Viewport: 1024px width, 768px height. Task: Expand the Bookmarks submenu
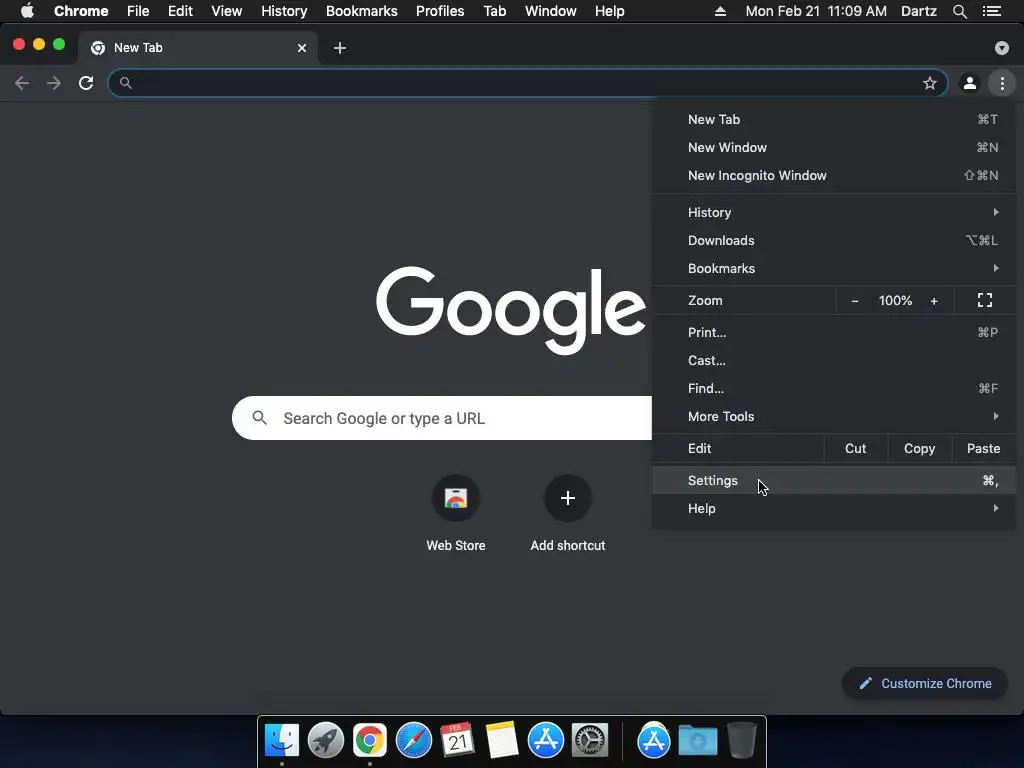click(x=833, y=268)
